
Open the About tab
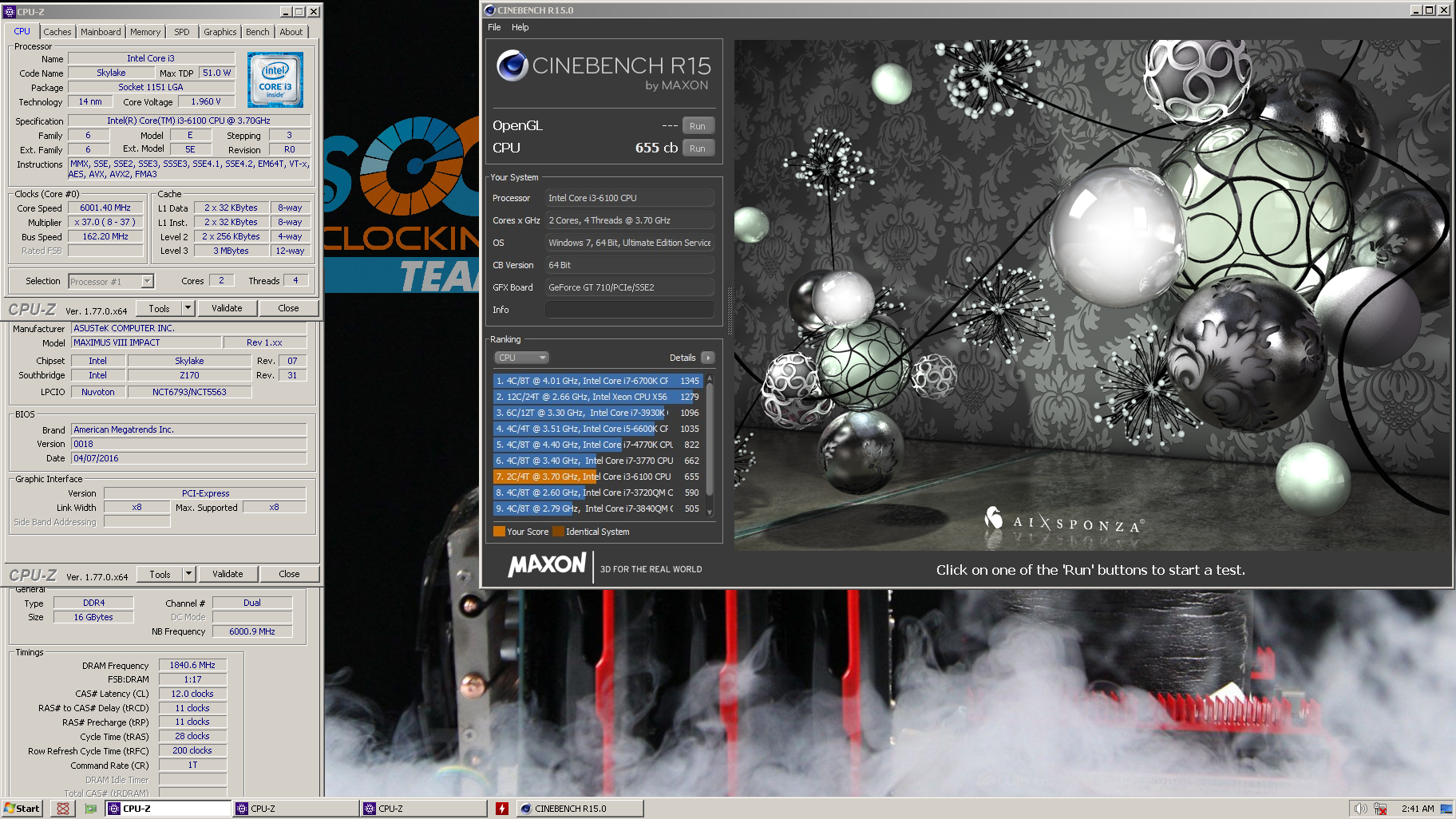(x=291, y=32)
